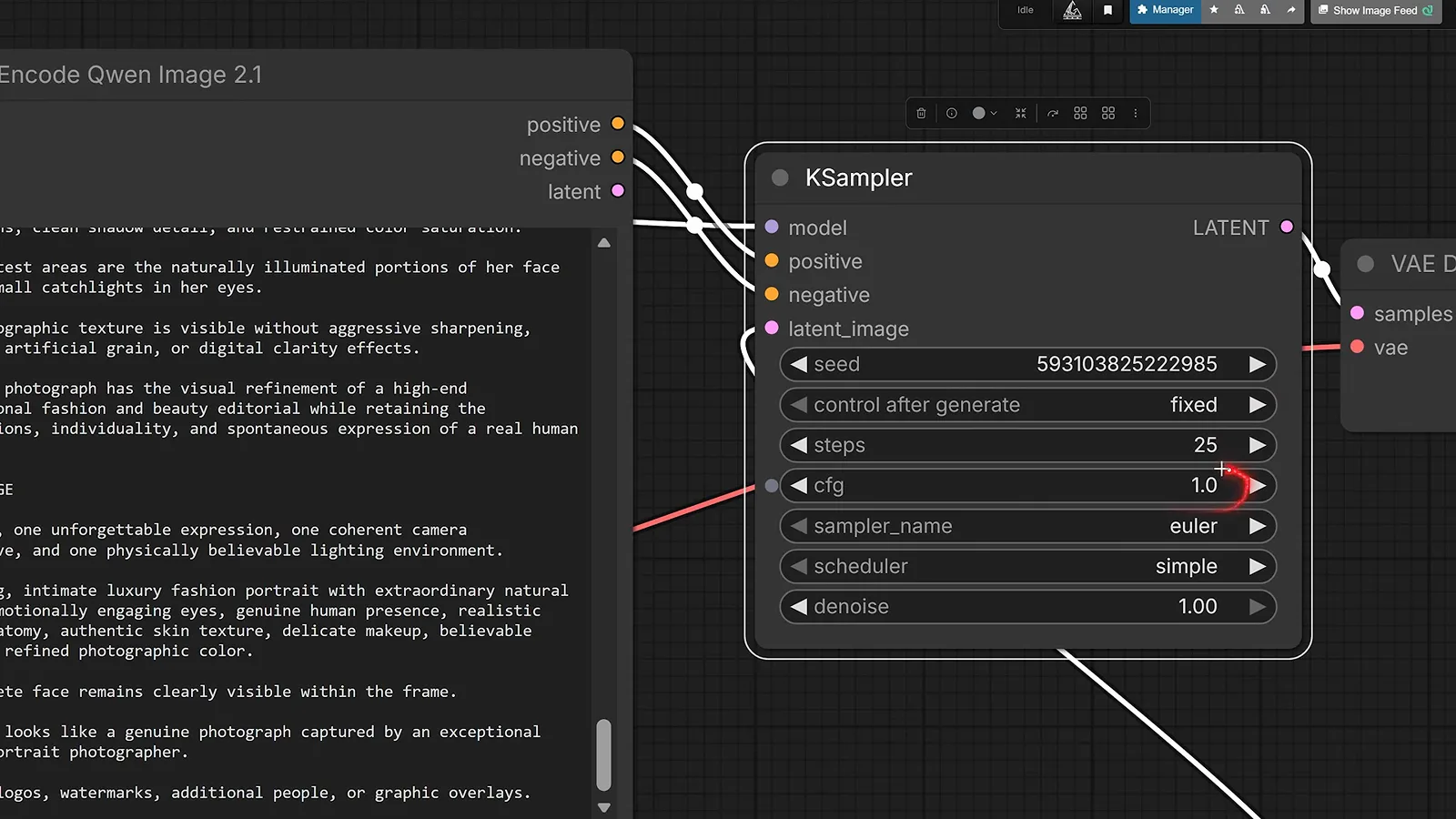
Task: Click the seed value 593103825222985
Action: point(1127,364)
